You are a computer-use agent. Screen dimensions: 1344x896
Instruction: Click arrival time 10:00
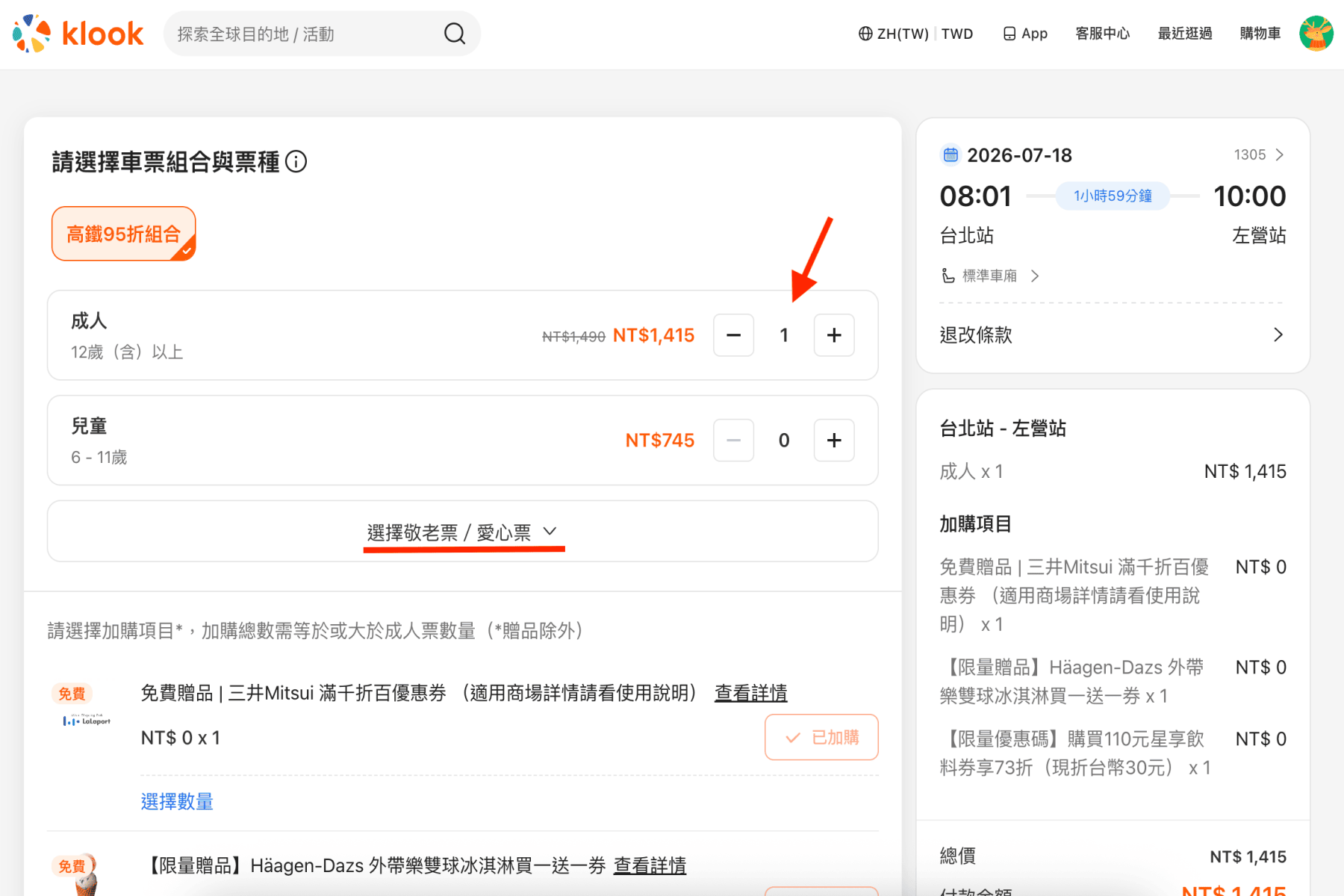(1250, 196)
